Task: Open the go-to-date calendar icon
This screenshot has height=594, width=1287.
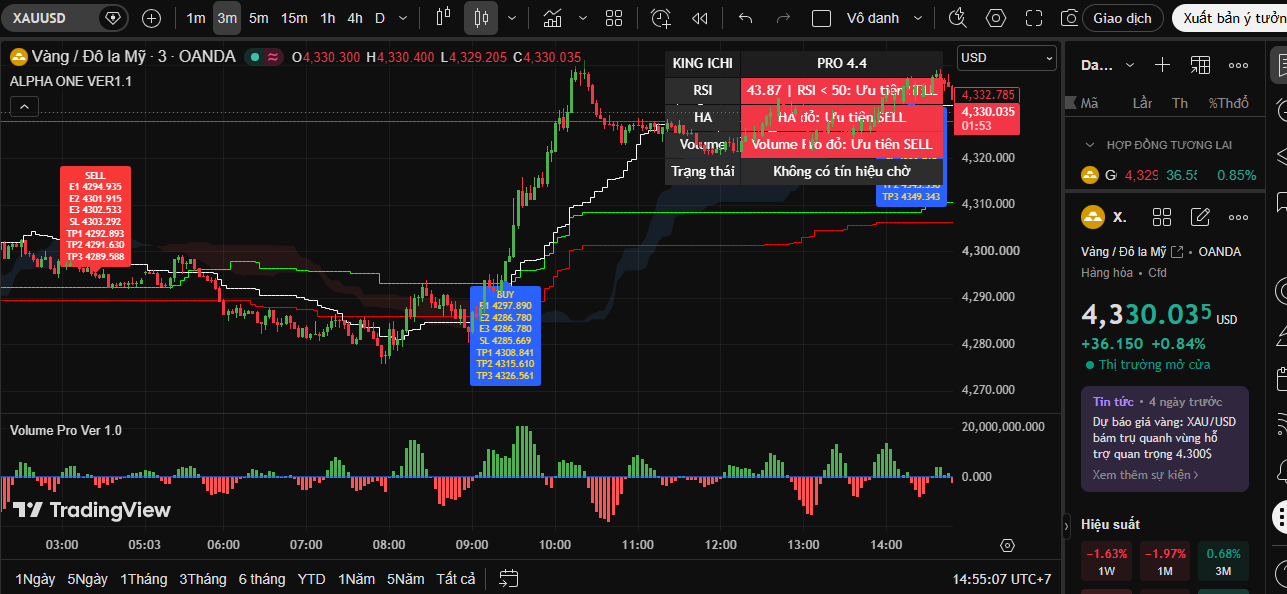Action: coord(509,578)
